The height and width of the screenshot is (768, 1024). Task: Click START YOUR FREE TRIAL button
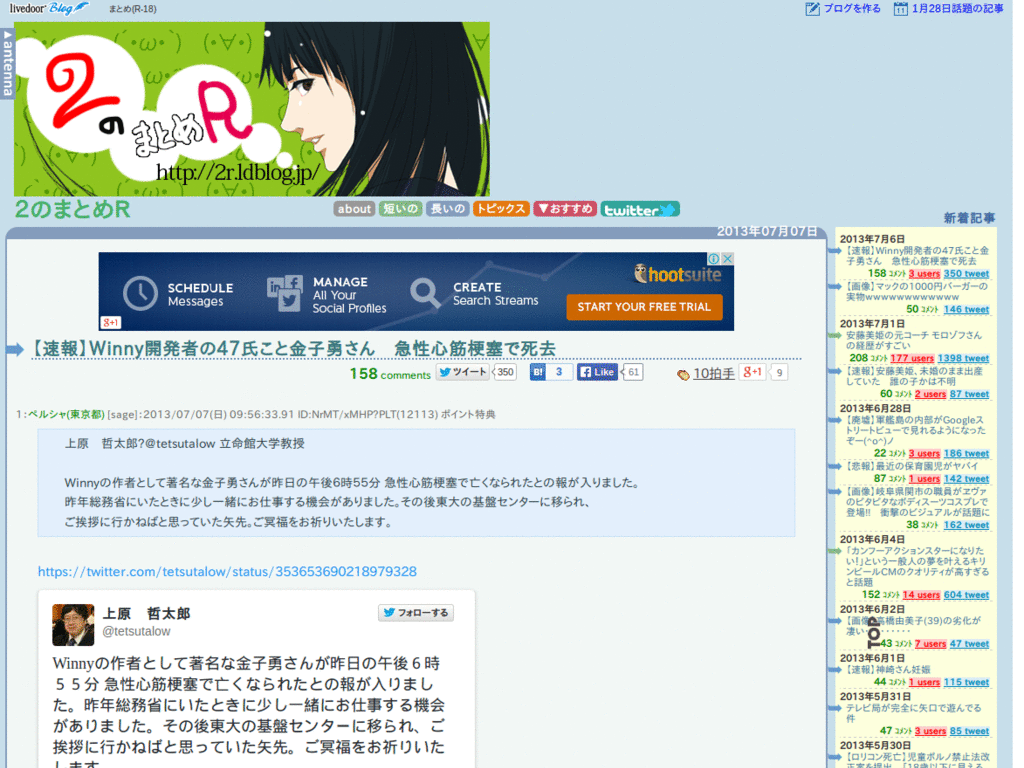[x=644, y=307]
